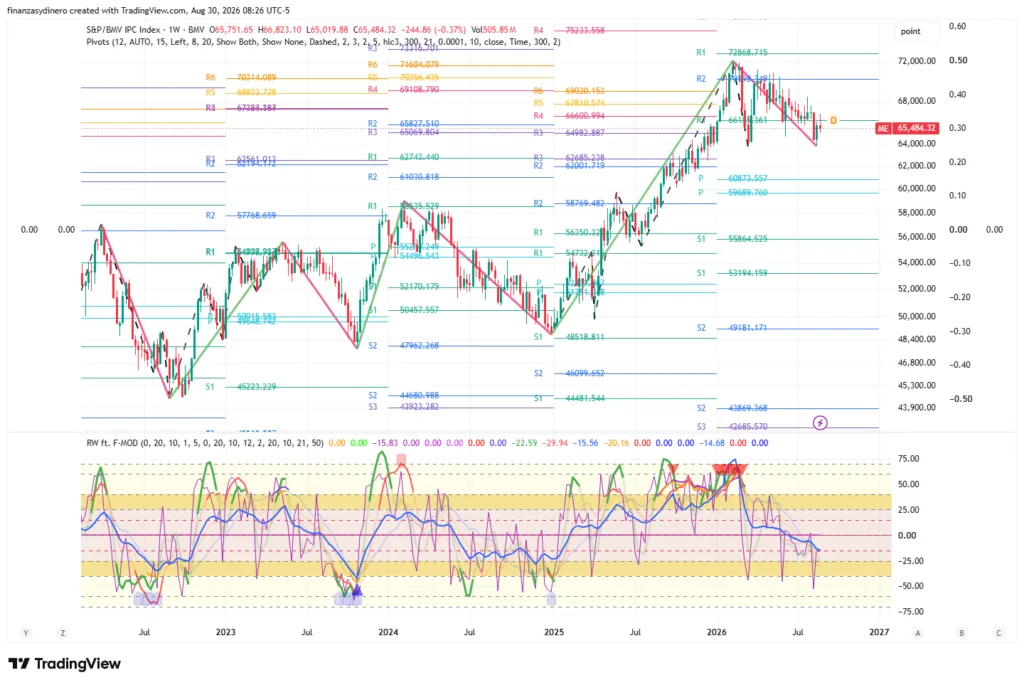Click the S2 47962.268 pivot label
1024x685 pixels.
pyautogui.click(x=403, y=345)
